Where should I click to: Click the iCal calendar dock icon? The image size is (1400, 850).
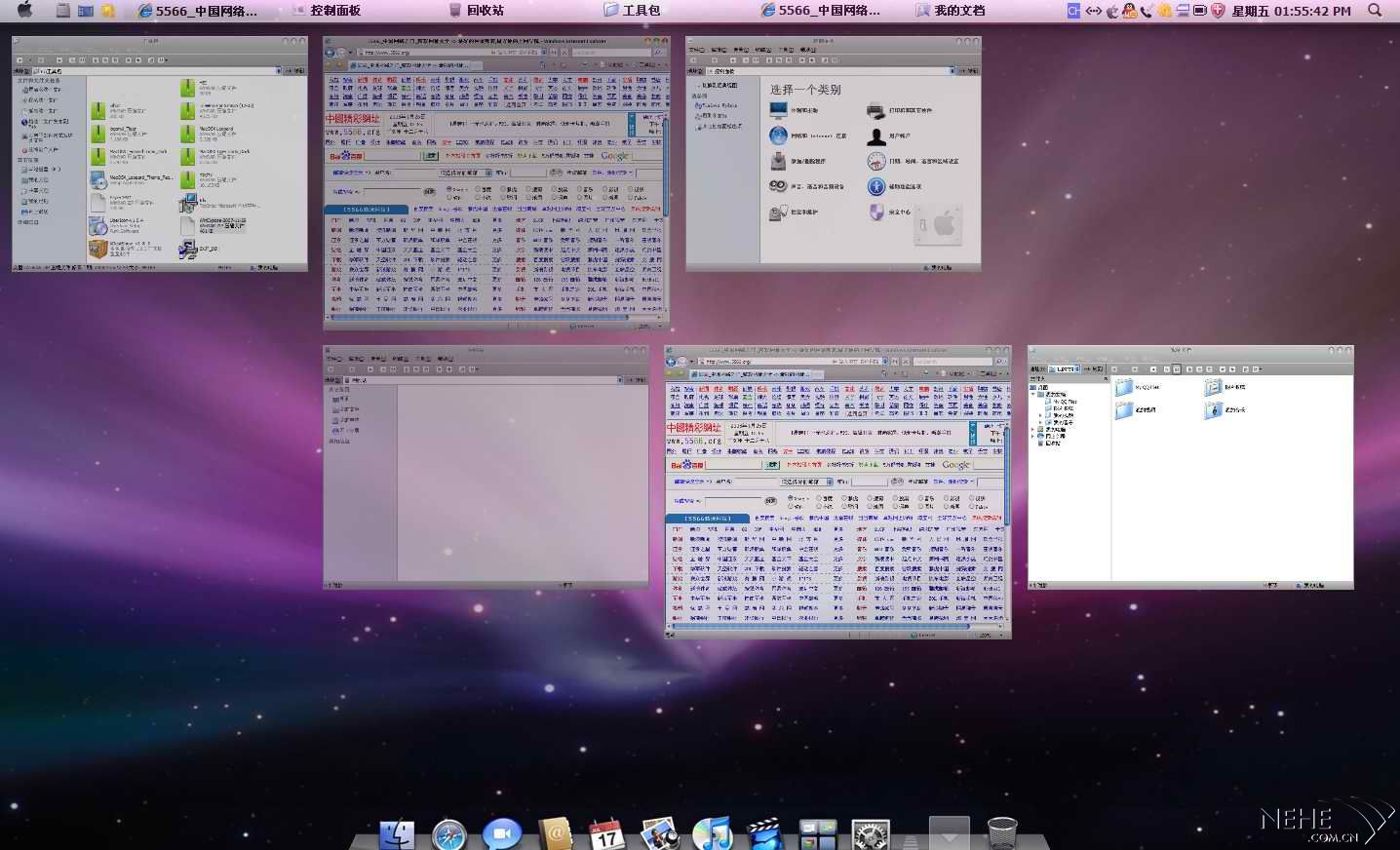tap(606, 835)
